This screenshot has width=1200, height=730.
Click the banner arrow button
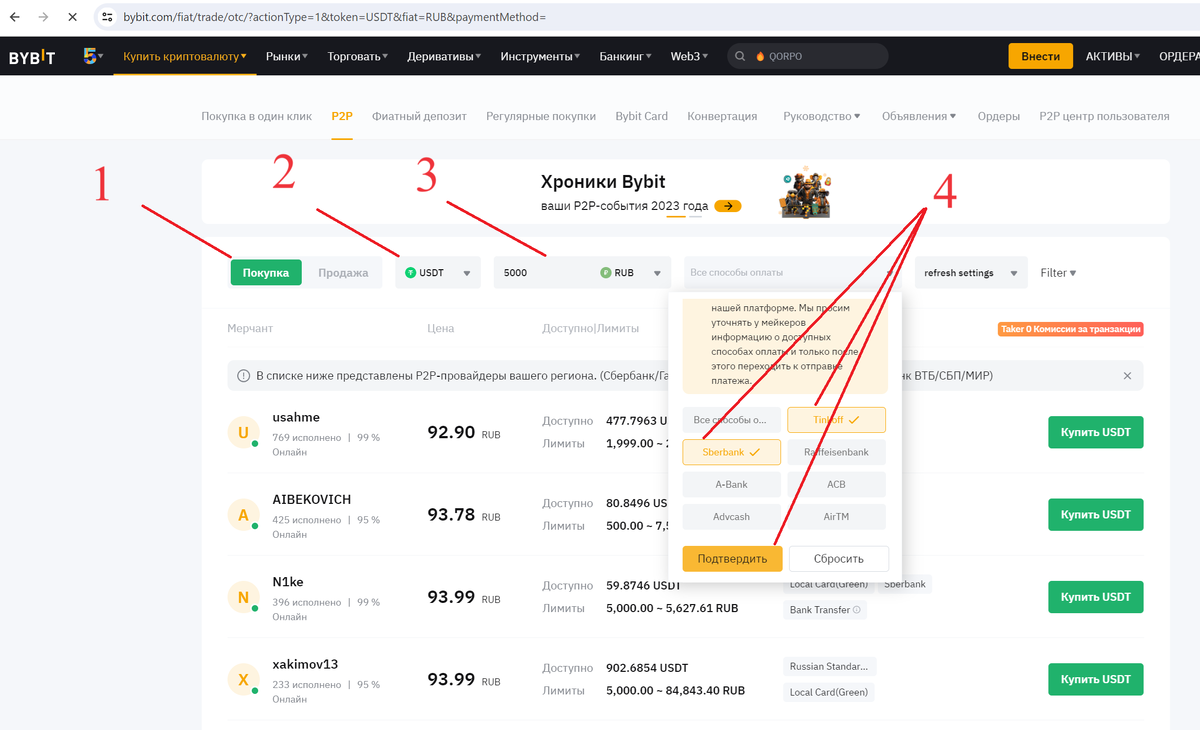728,206
